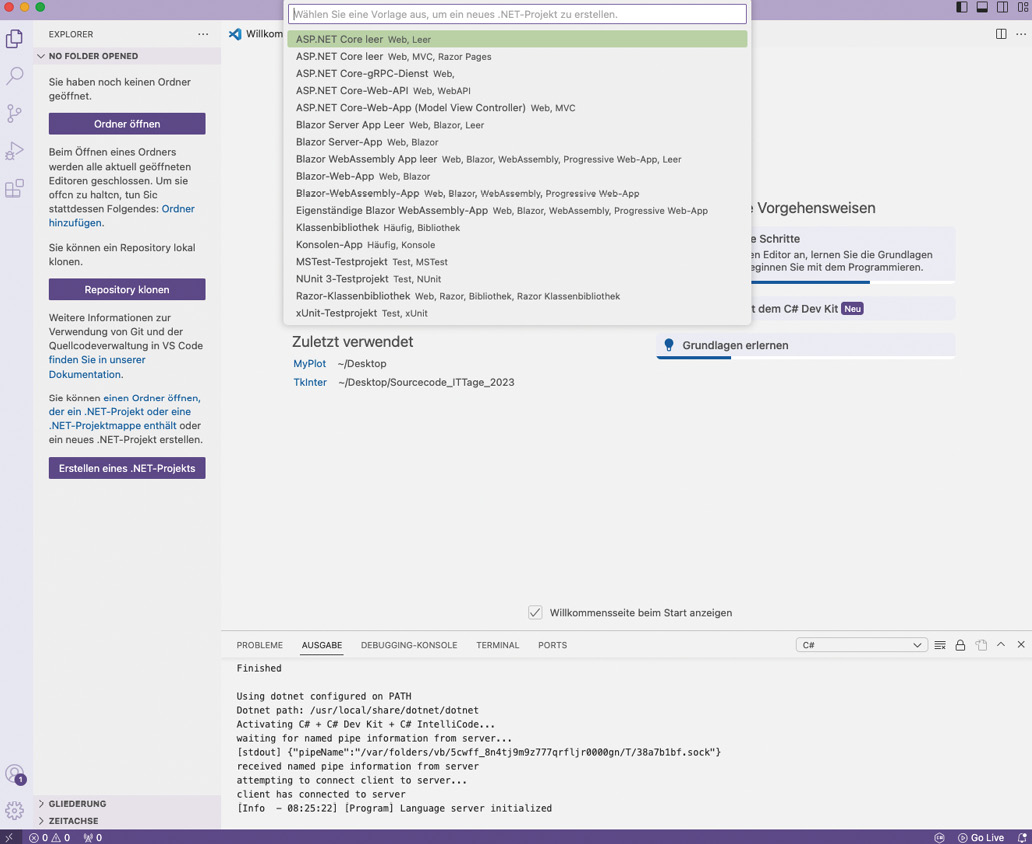
Task: Open Grundlagen erlernen walkthrough
Action: coord(806,345)
